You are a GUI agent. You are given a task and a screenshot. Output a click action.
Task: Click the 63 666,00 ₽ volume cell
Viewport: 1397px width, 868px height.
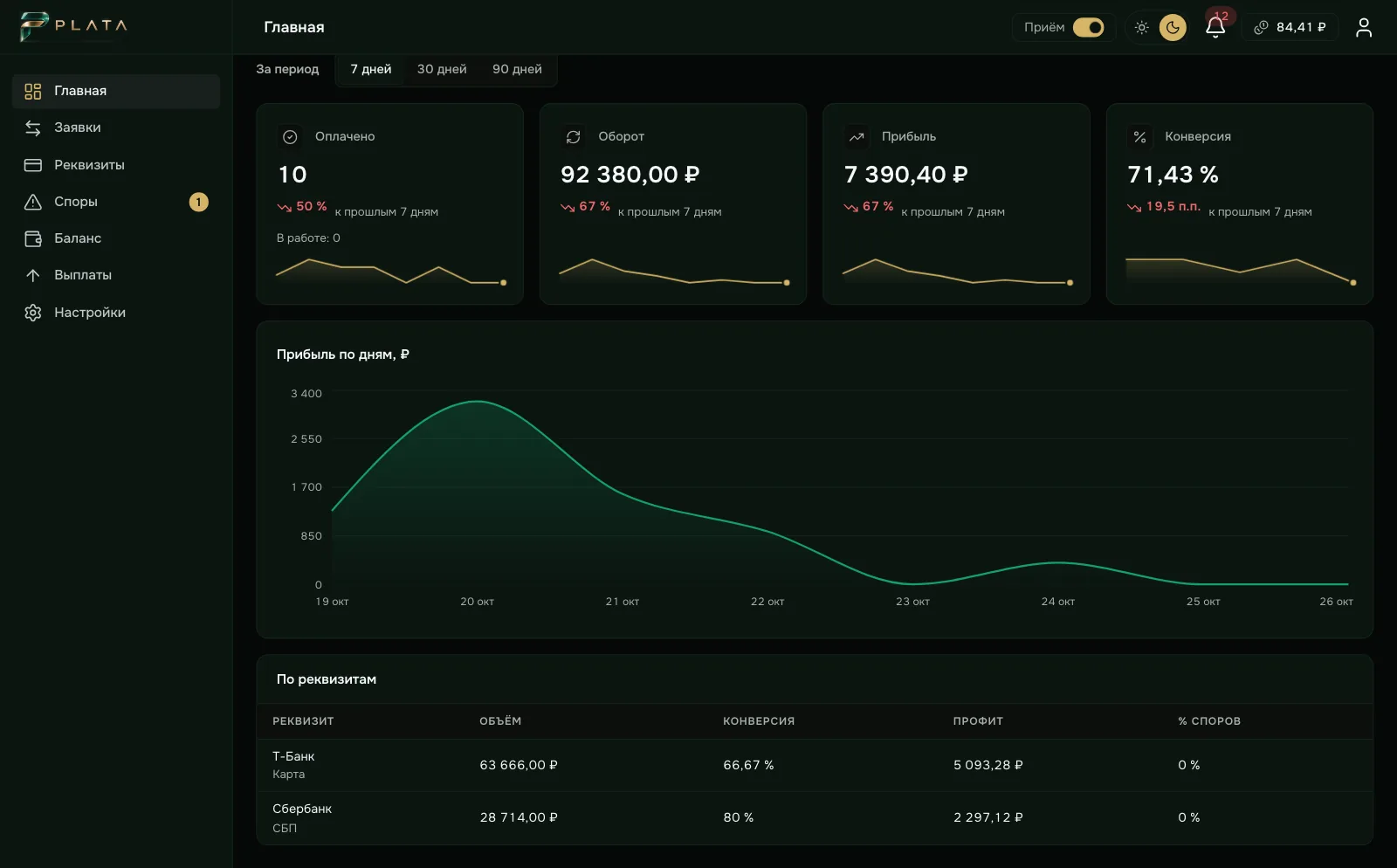pos(519,765)
